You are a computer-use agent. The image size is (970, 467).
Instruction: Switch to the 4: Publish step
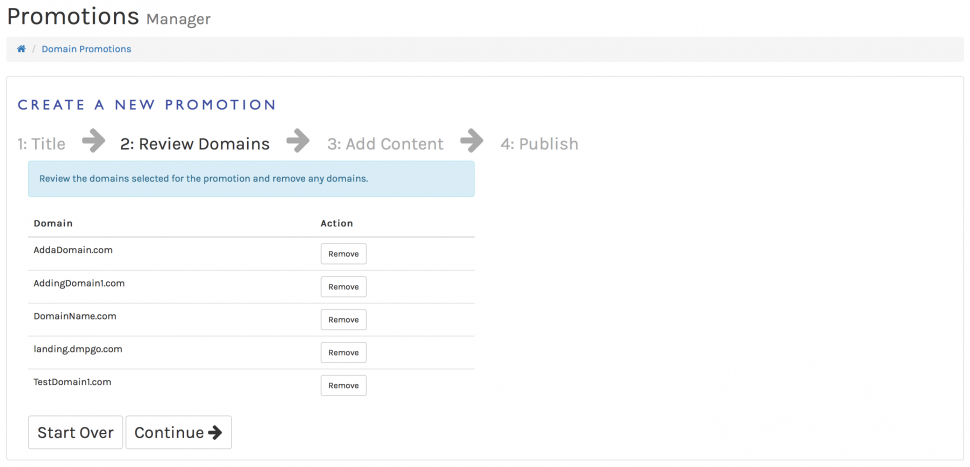point(539,144)
